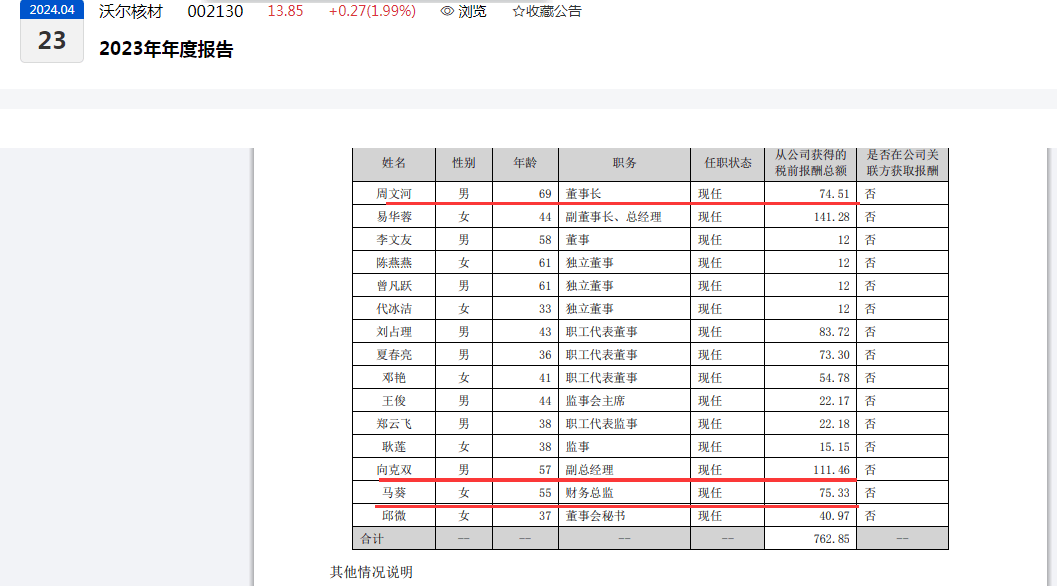Click the salary value 40.97

[x=835, y=516]
